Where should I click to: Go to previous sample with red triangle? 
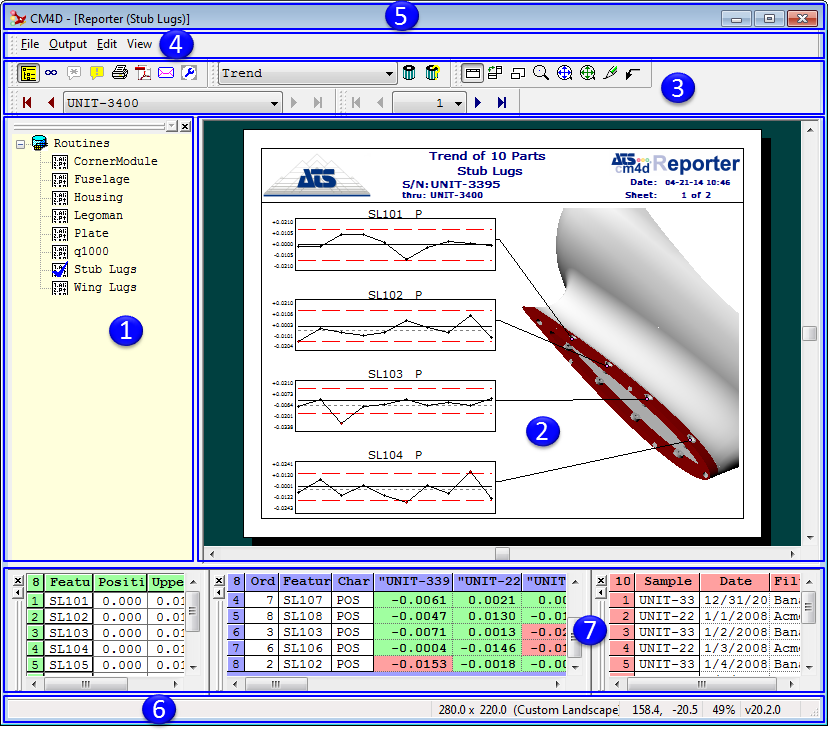pyautogui.click(x=51, y=102)
